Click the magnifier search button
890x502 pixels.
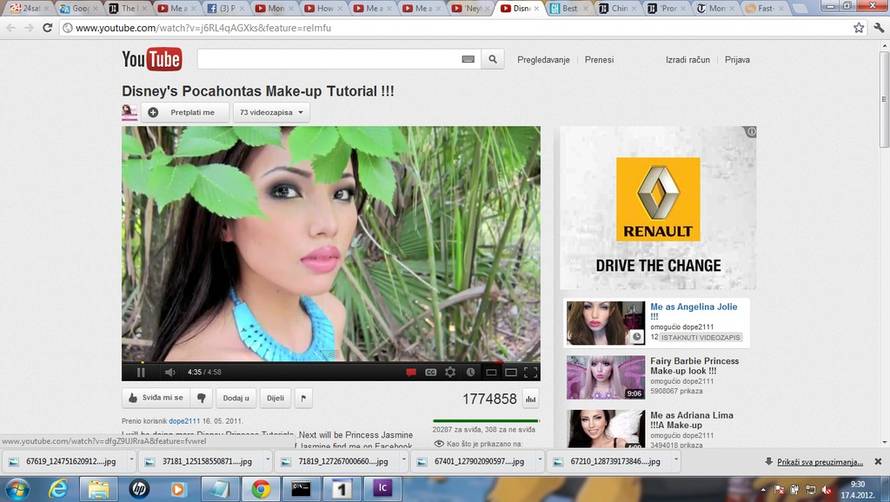pyautogui.click(x=493, y=59)
